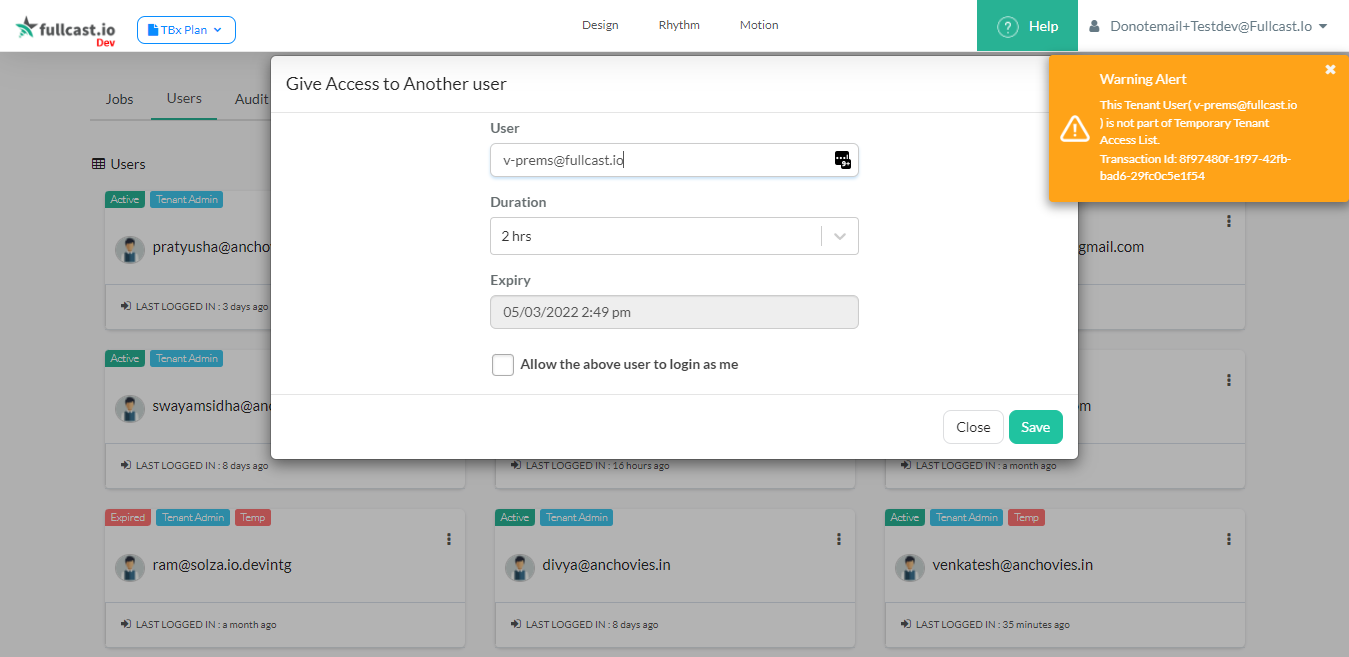
Task: Click Give Access to Another user title
Action: pyautogui.click(x=396, y=84)
